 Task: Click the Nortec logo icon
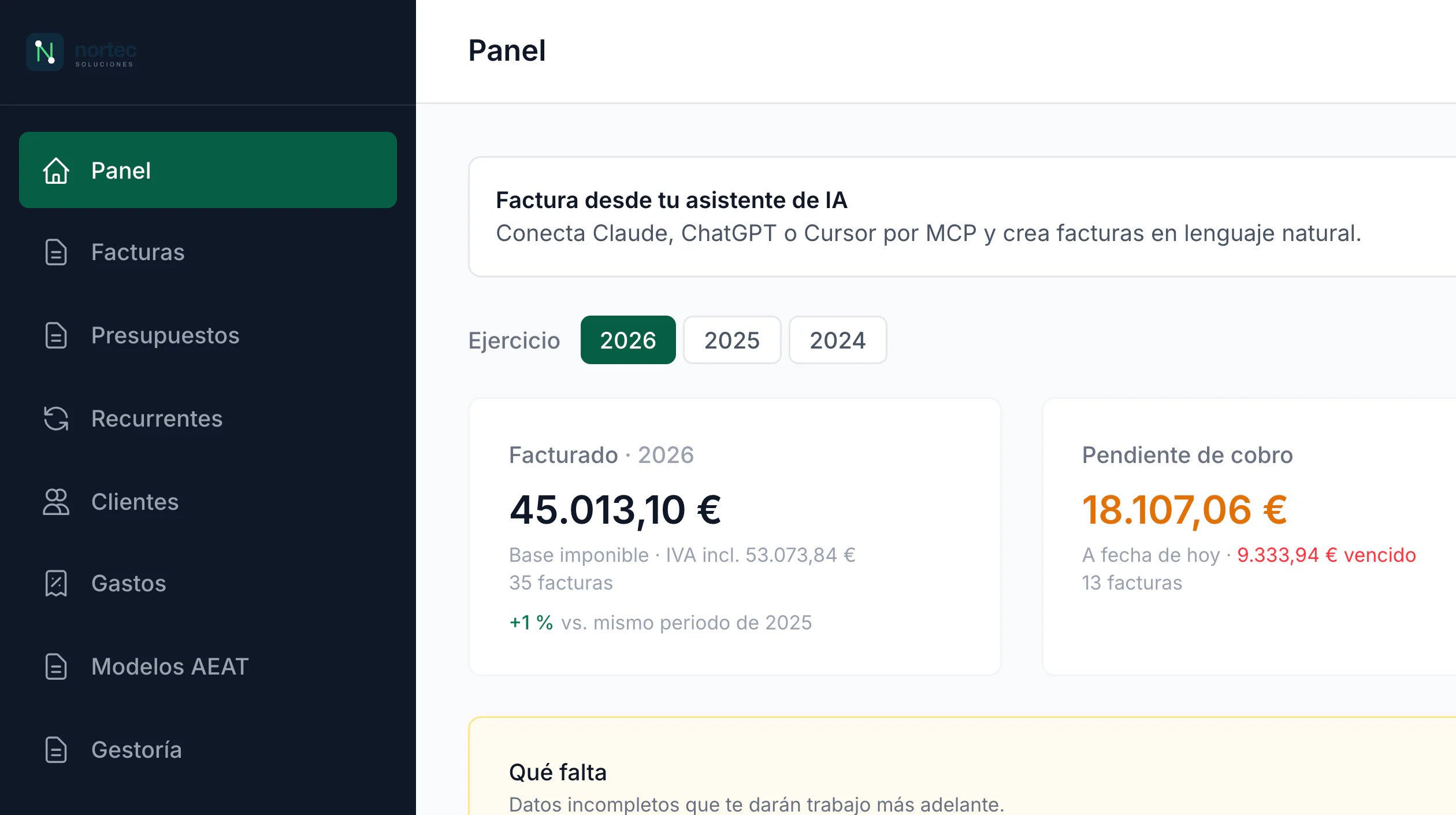point(44,52)
